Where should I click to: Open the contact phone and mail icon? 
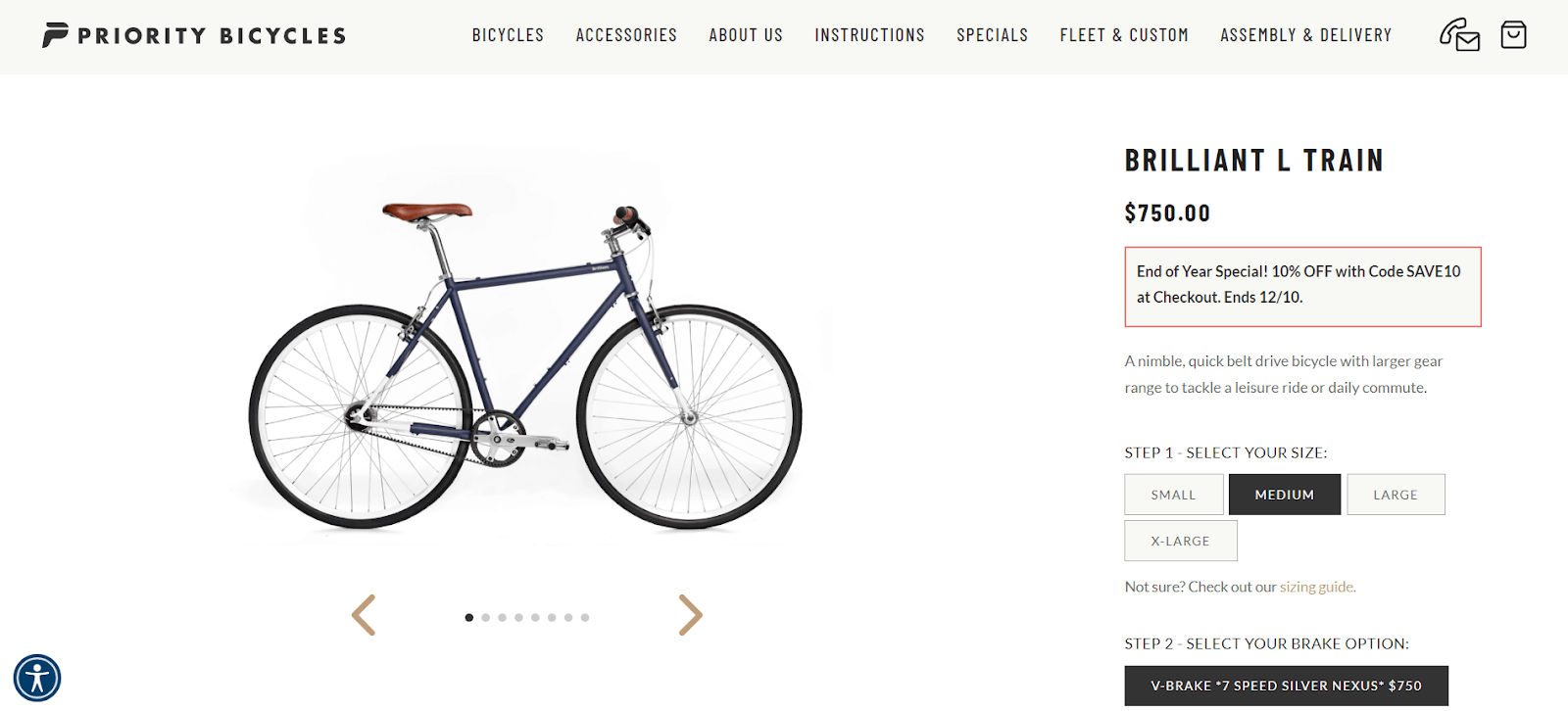click(1458, 35)
